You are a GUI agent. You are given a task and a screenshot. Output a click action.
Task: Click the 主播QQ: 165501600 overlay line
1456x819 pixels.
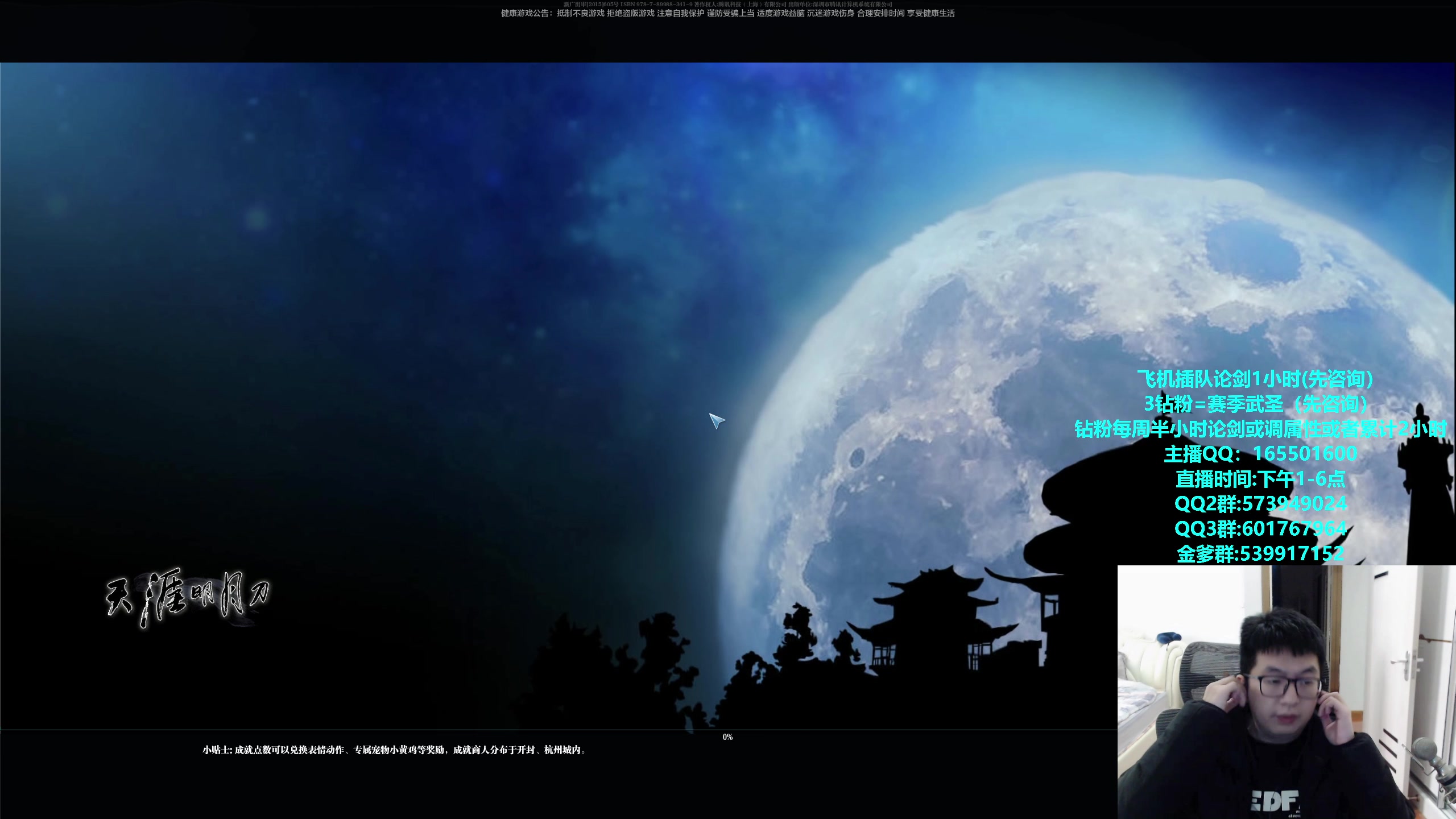1260,454
